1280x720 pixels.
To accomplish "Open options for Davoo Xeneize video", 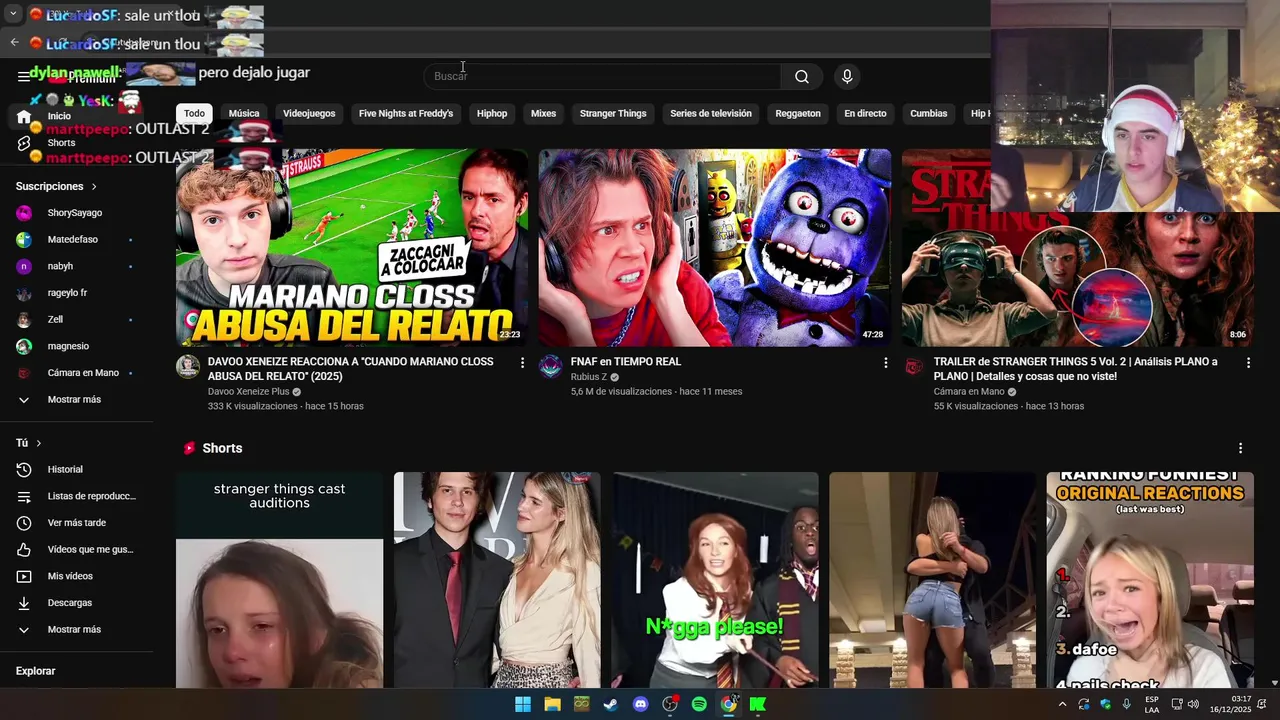I will click(x=522, y=363).
